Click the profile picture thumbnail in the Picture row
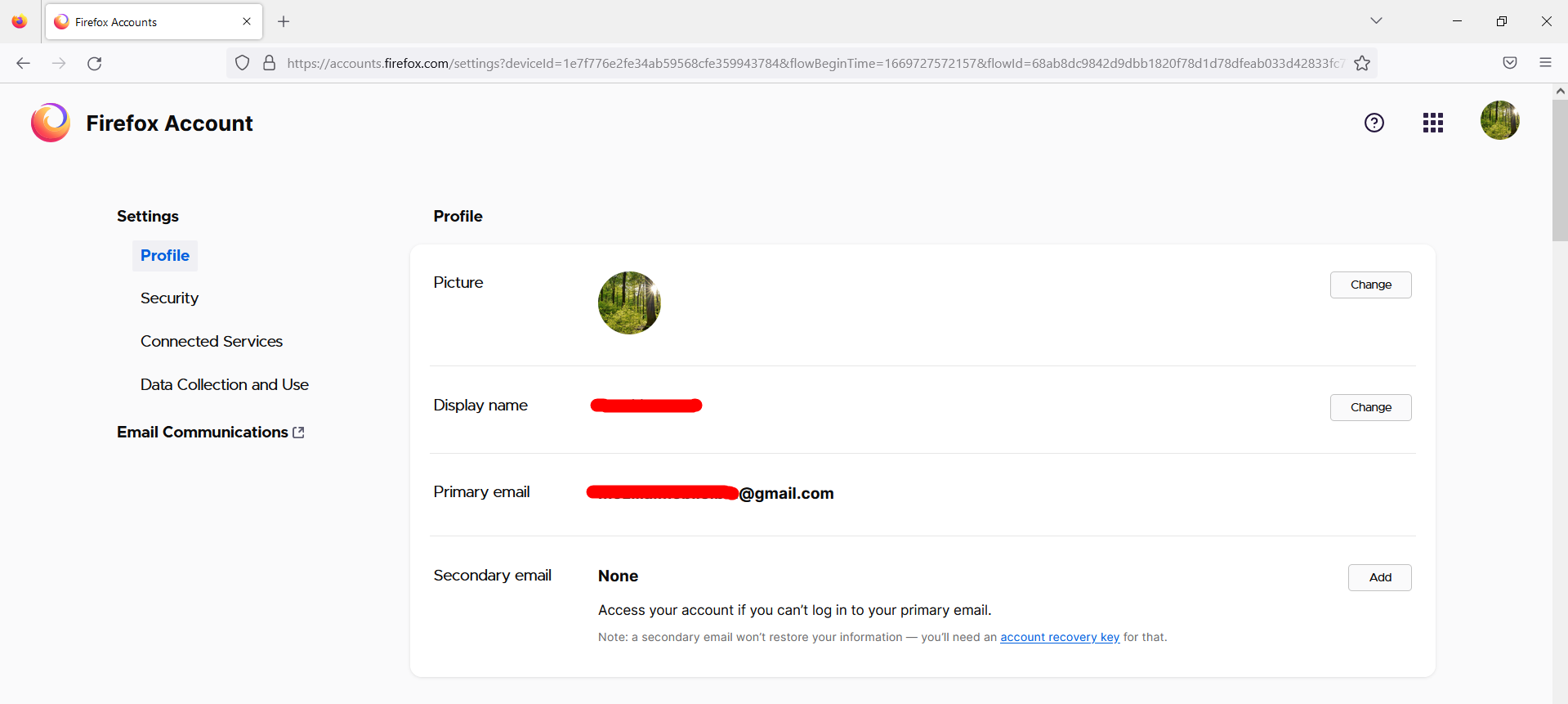 [628, 303]
